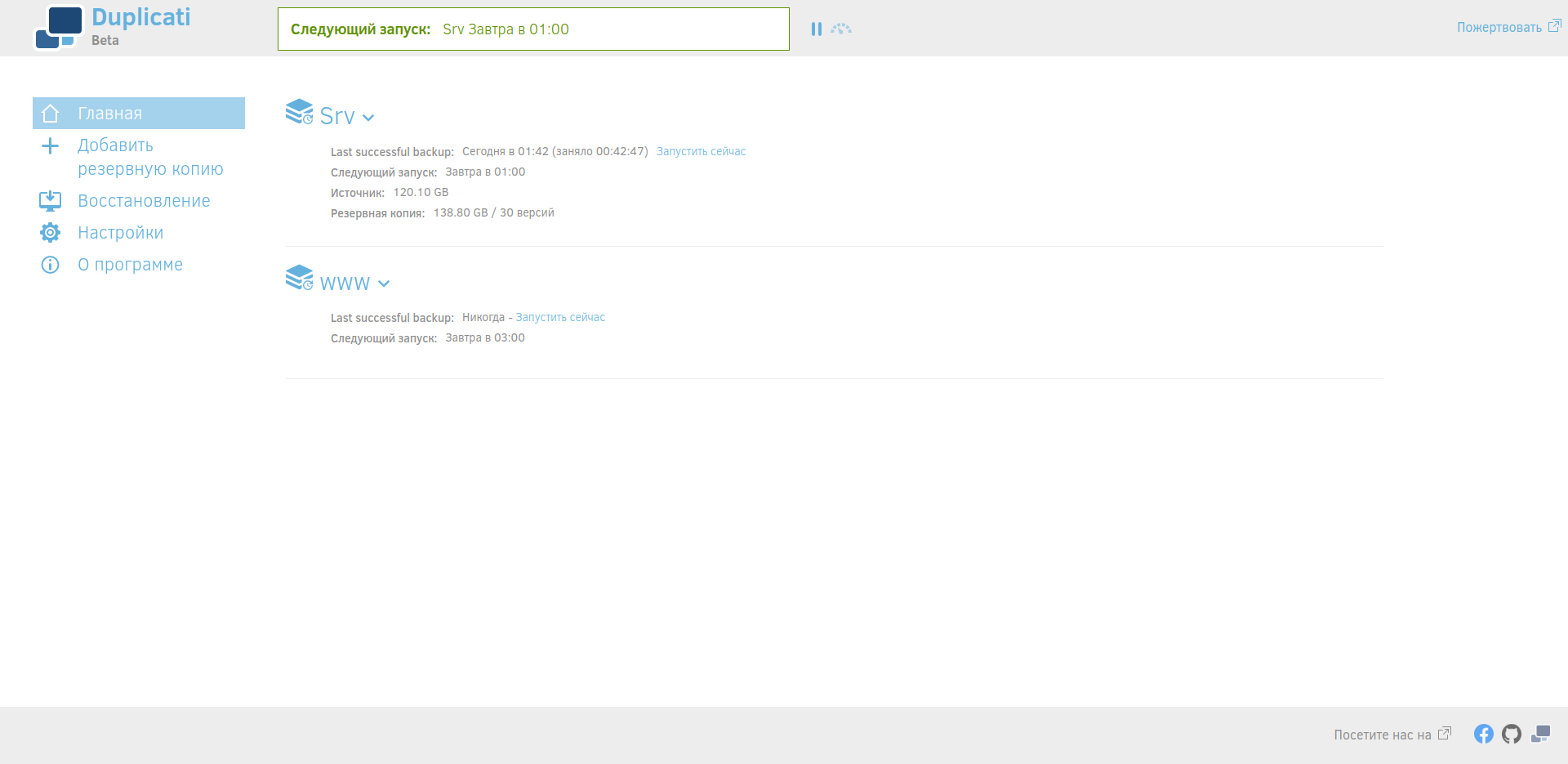The height and width of the screenshot is (764, 1568).
Task: Open the О программе menu item
Action: click(x=130, y=265)
